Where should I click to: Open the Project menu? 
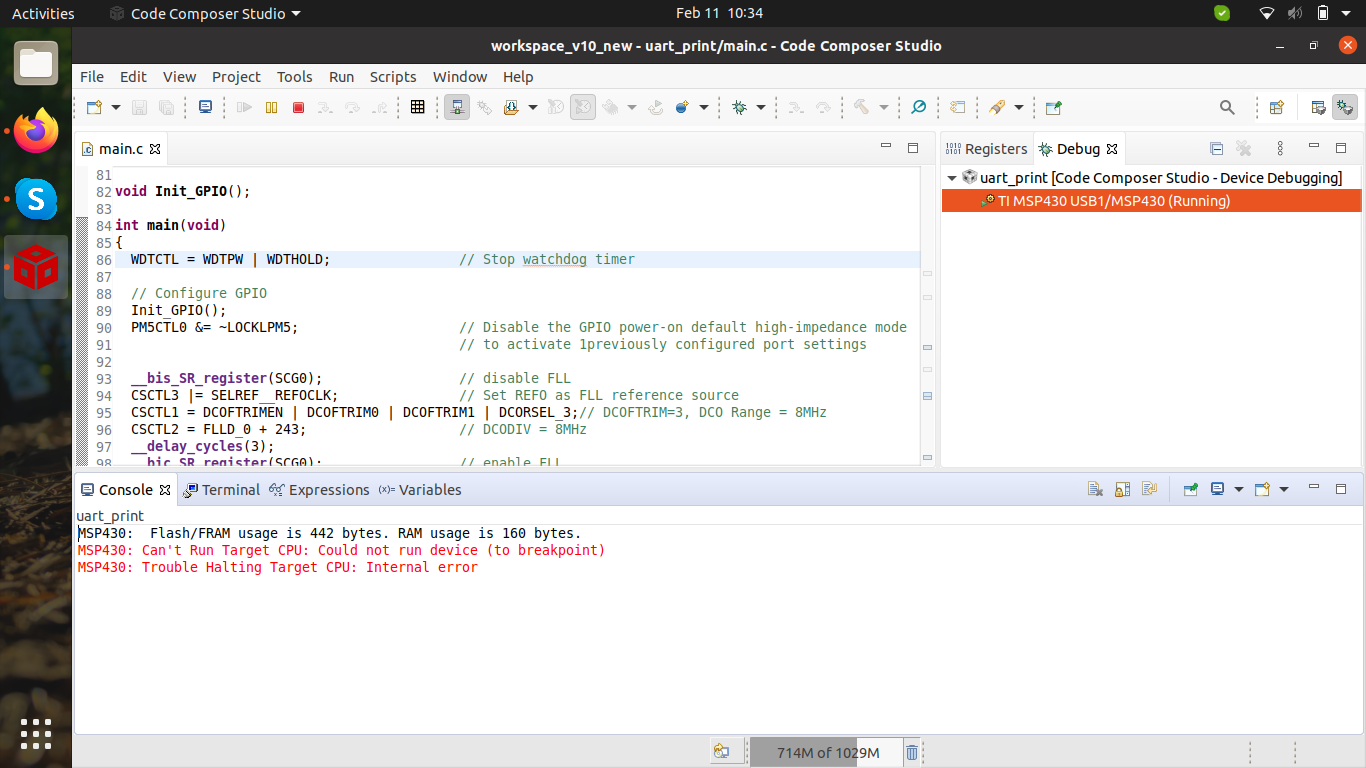[236, 77]
